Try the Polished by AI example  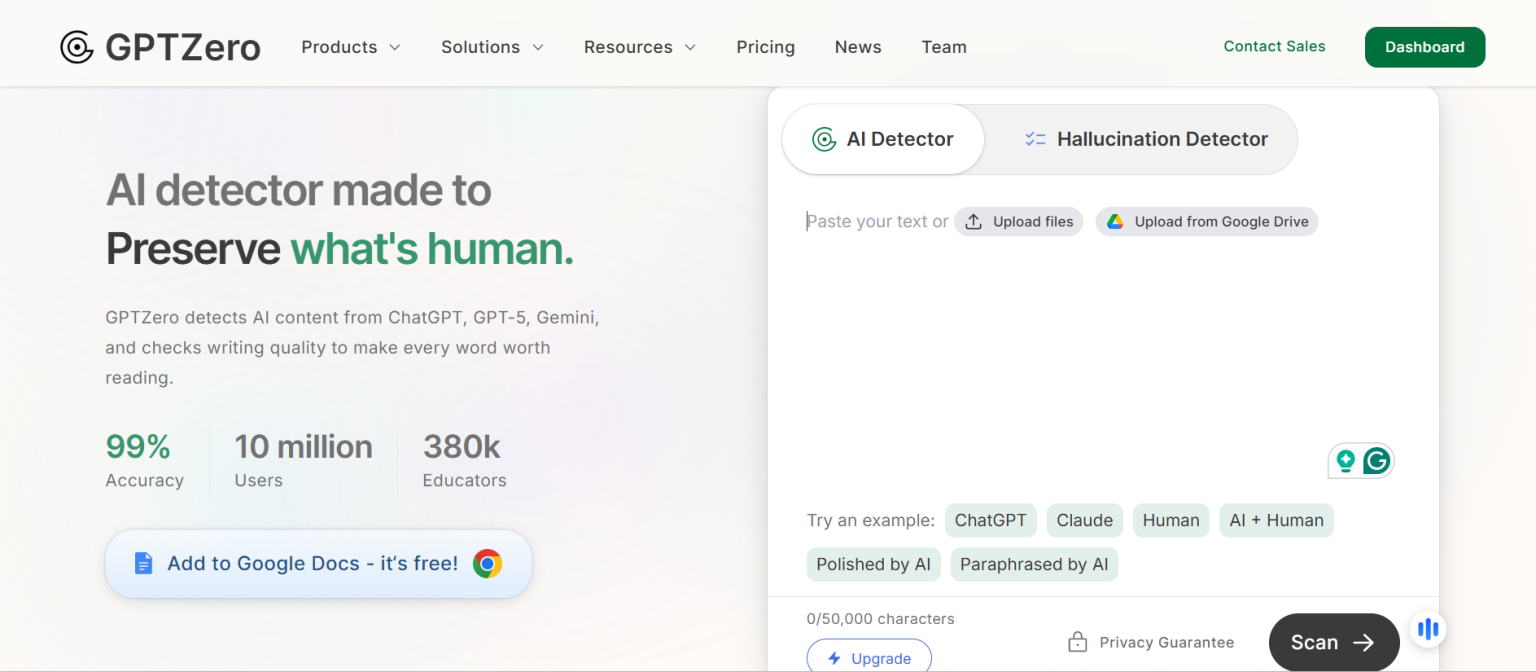874,564
